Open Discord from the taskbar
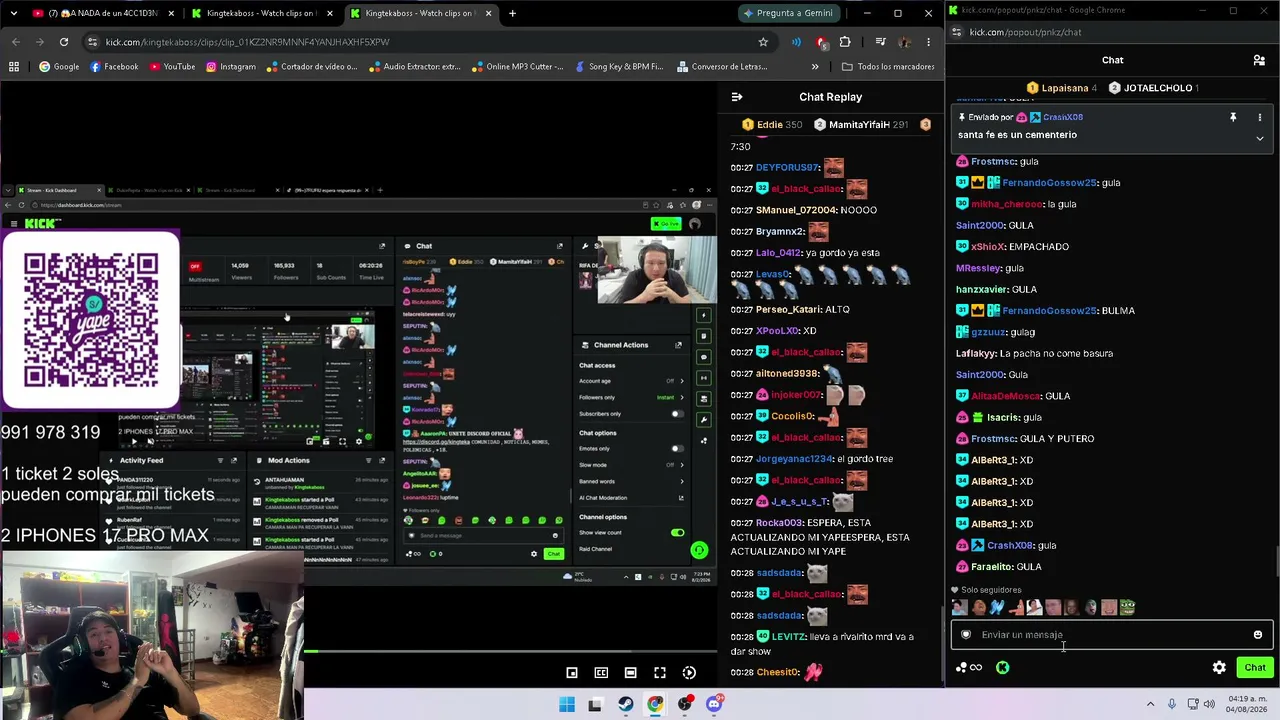1280x720 pixels. 714,704
